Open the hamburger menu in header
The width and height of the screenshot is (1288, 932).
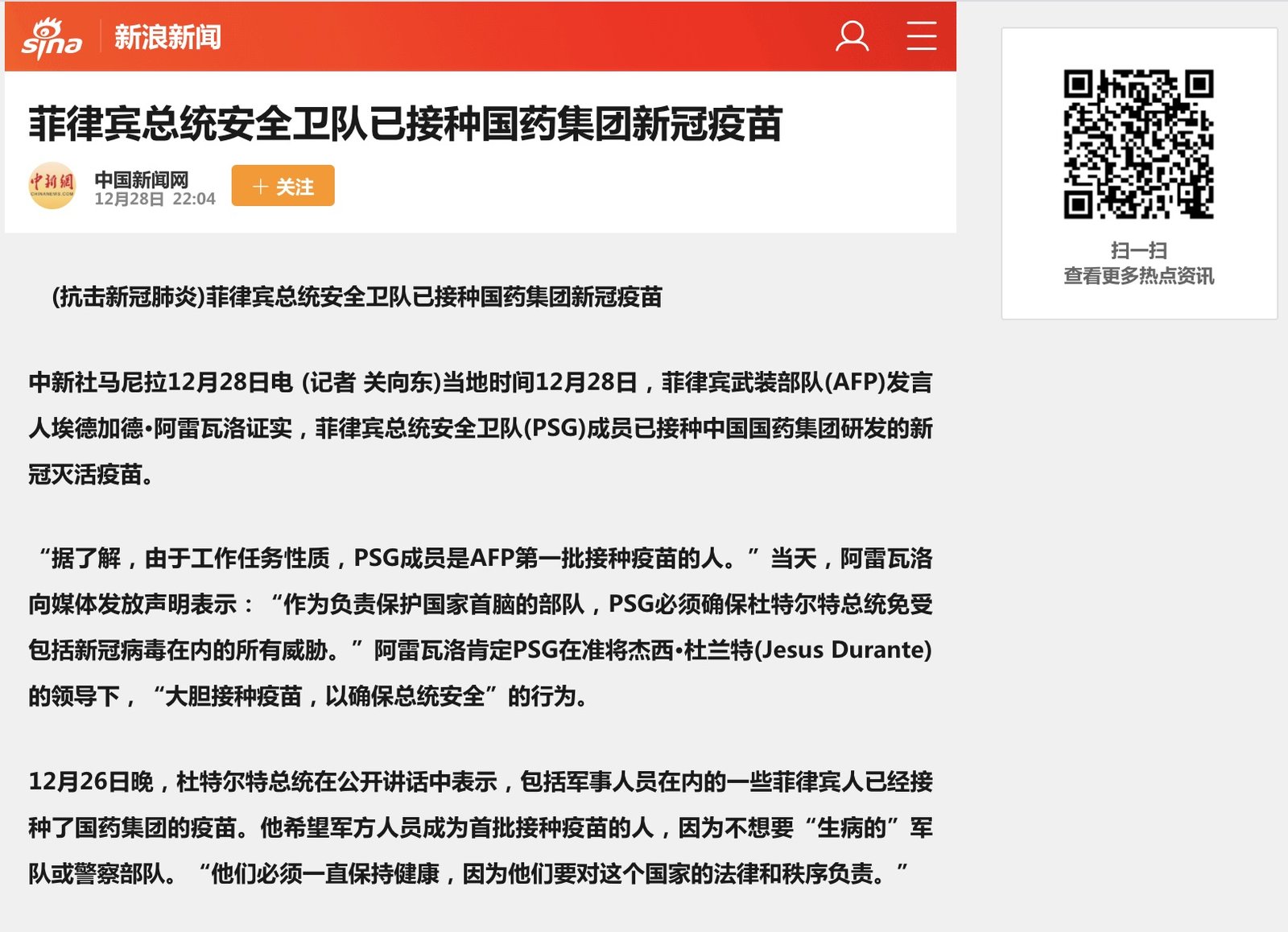921,36
